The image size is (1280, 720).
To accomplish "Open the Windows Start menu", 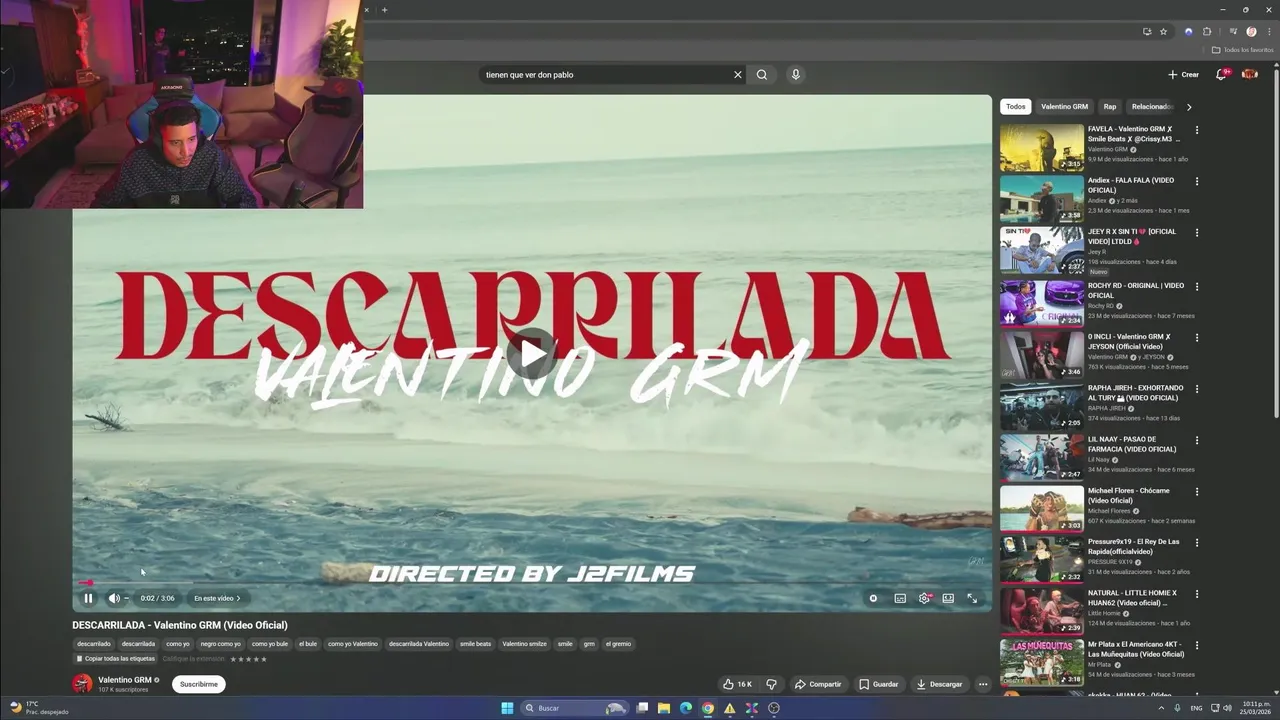I will [x=507, y=708].
